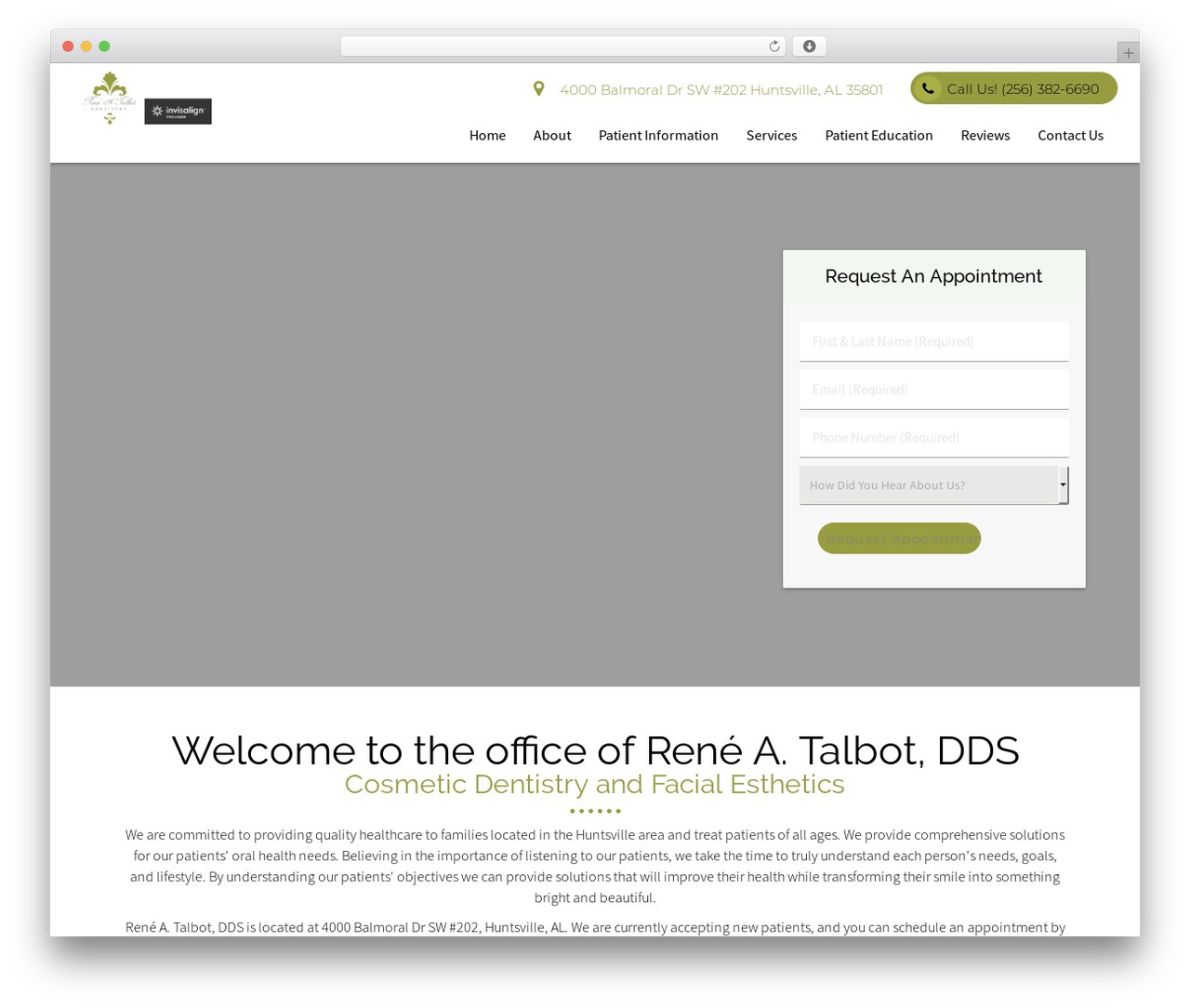1190x1008 pixels.
Task: Open the Services menu item
Action: tap(772, 136)
